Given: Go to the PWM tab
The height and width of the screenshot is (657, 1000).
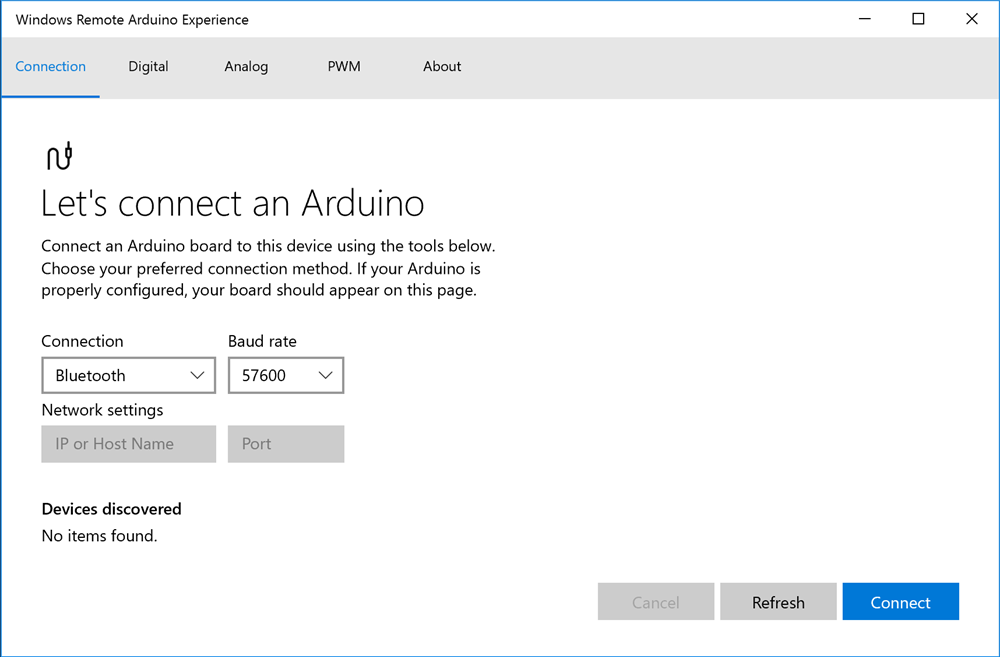Looking at the screenshot, I should point(344,67).
